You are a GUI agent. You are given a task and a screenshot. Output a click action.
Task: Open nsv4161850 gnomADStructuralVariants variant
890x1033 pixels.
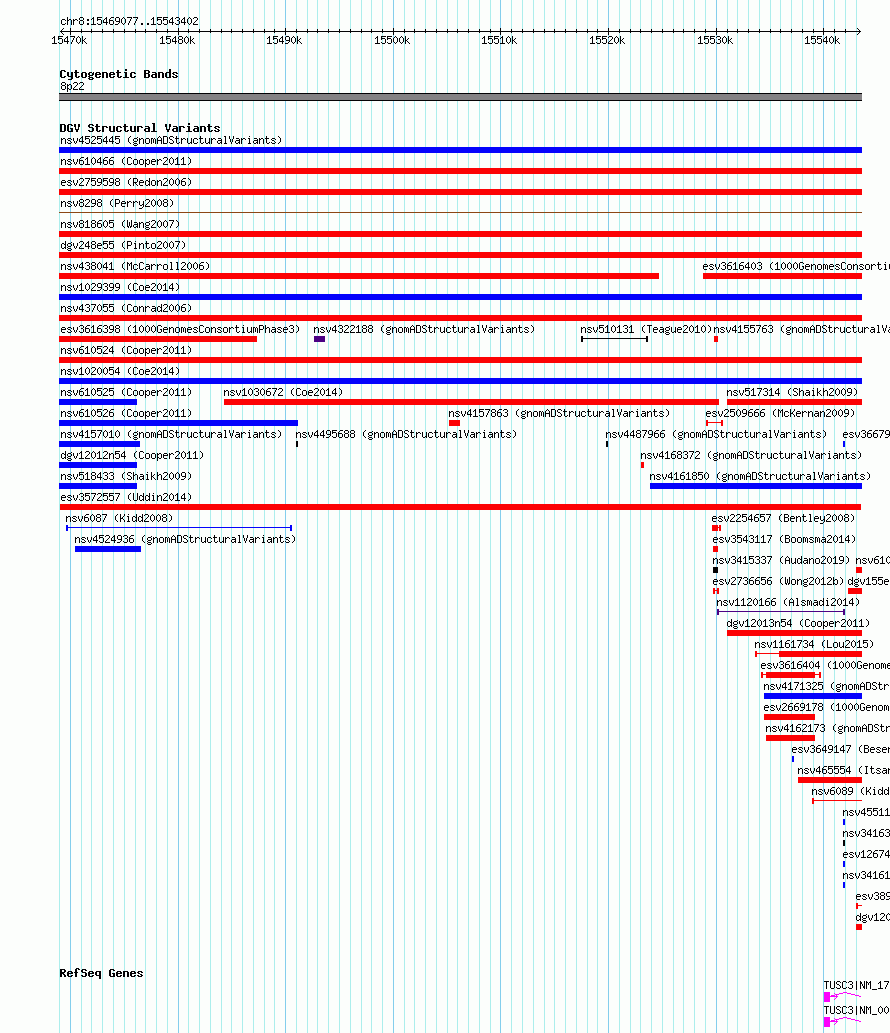pos(760,478)
